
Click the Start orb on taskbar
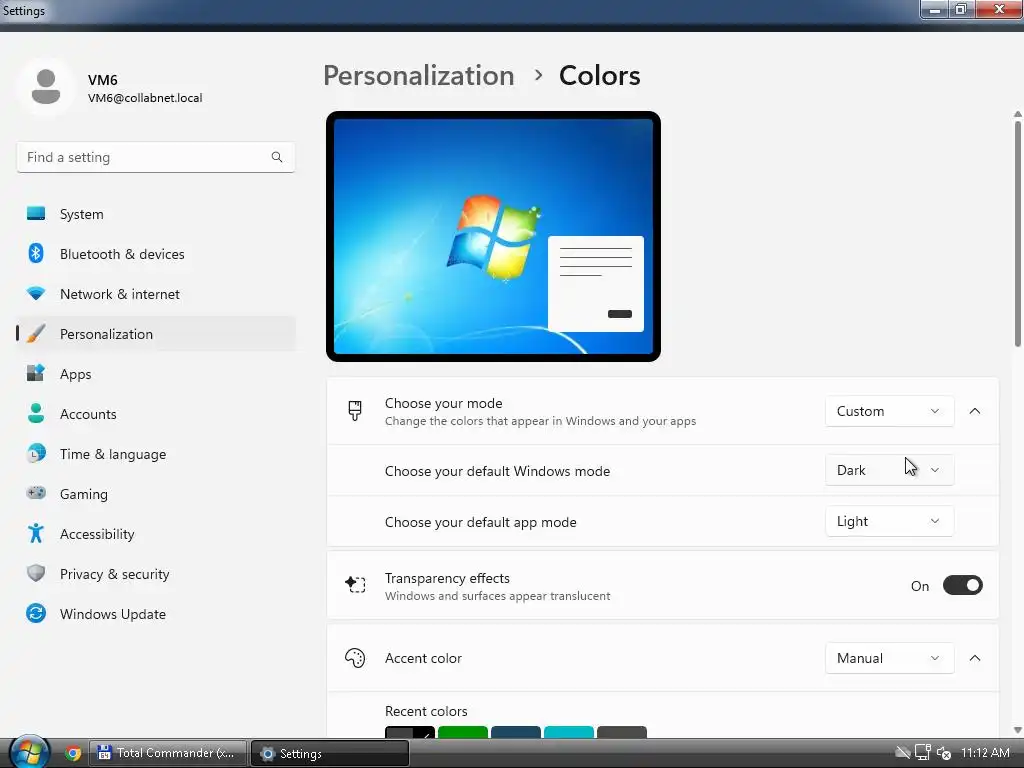[x=29, y=753]
